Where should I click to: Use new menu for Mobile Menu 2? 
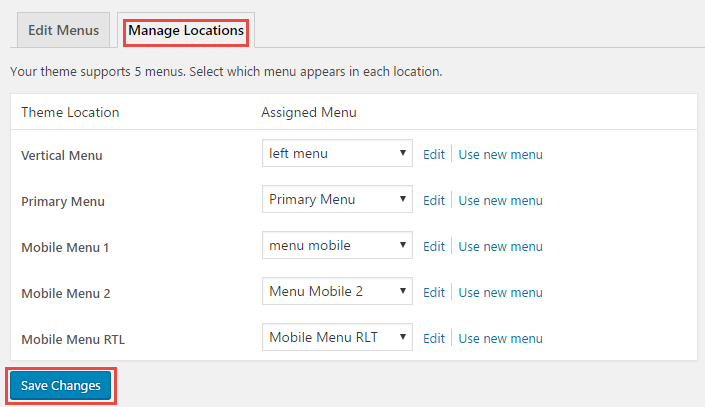[x=500, y=292]
